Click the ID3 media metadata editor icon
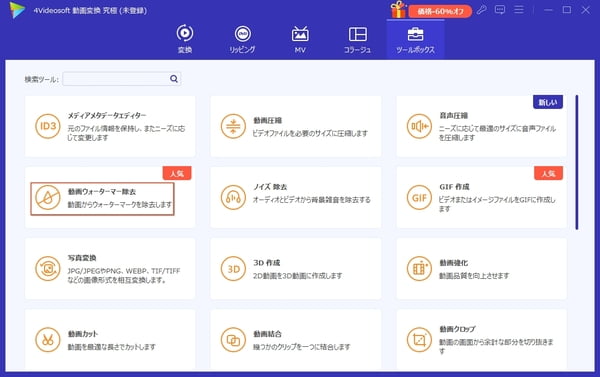 (48, 126)
